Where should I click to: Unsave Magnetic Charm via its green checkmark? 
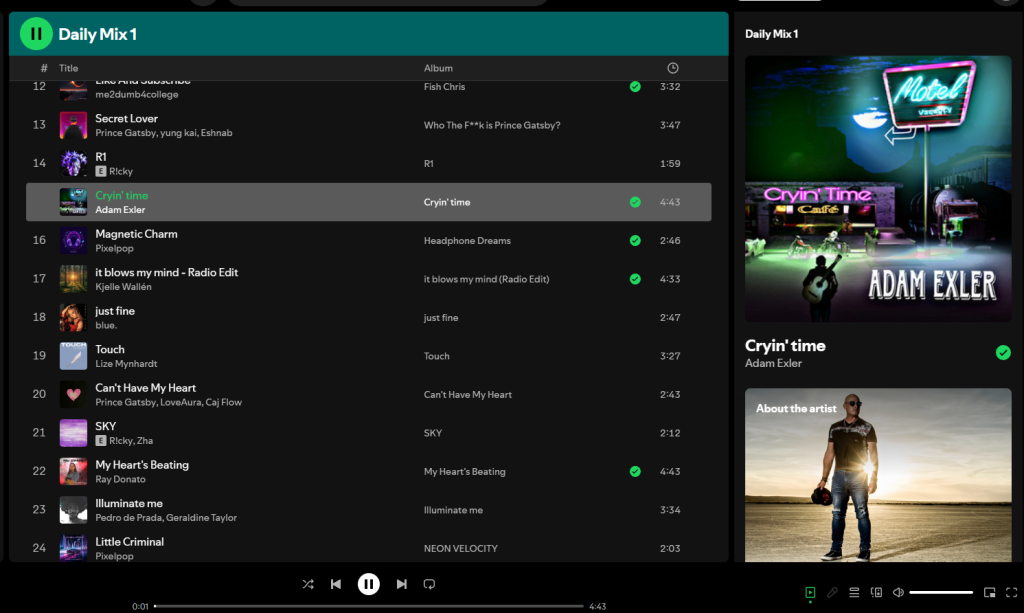[x=635, y=240]
